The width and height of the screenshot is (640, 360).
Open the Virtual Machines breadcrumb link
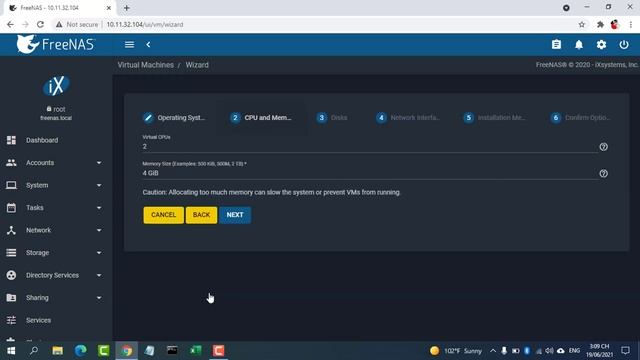click(146, 65)
